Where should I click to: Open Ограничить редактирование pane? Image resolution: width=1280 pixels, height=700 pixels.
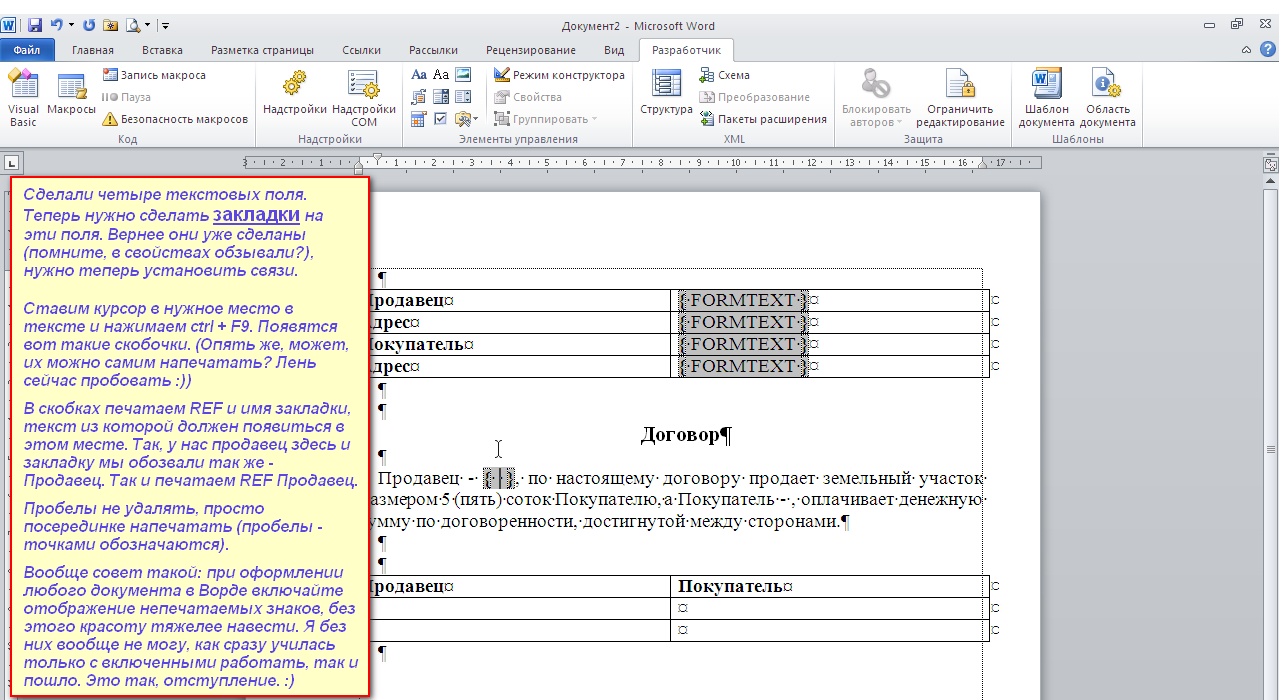click(960, 99)
